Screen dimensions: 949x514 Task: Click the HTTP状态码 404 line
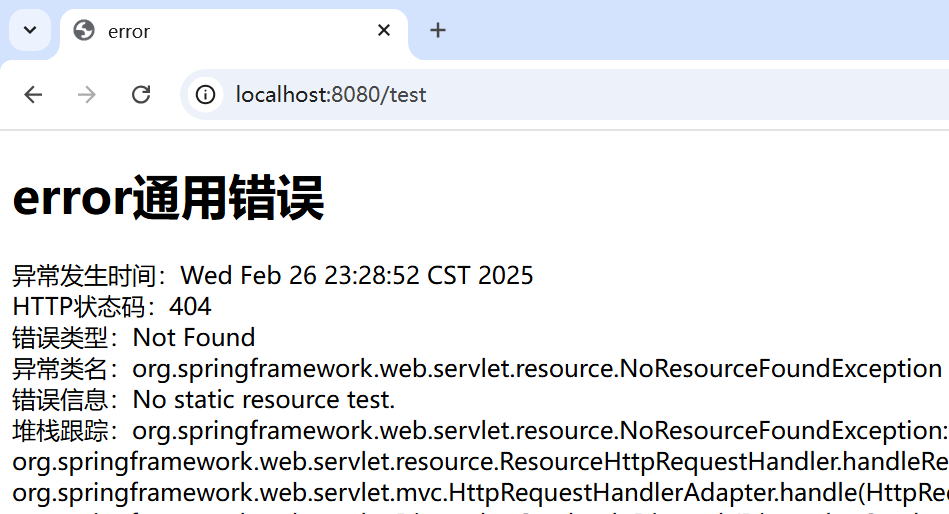(112, 307)
